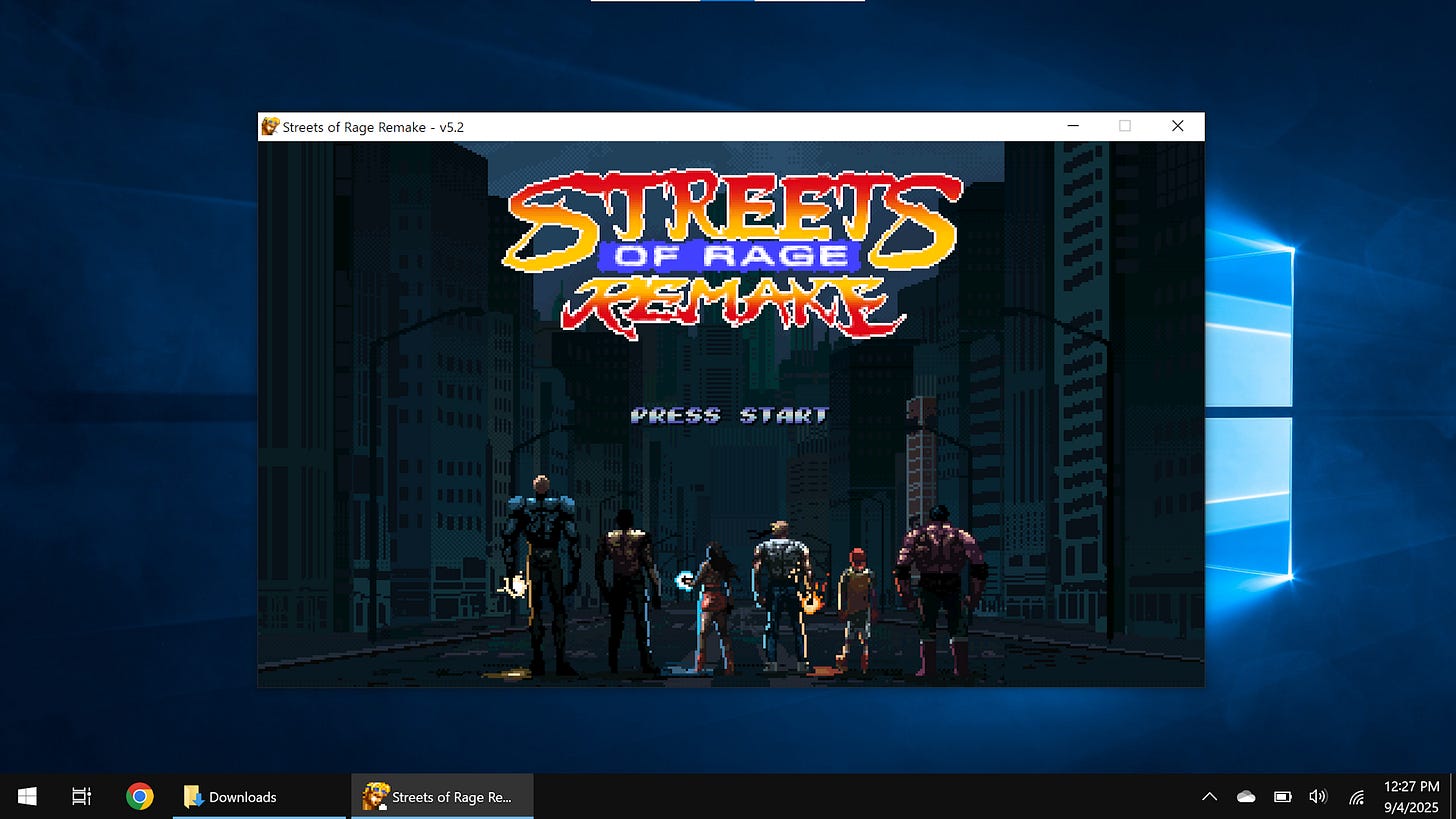Mute audio by clicking the speaker icon
The height and width of the screenshot is (819, 1456).
[x=1318, y=796]
